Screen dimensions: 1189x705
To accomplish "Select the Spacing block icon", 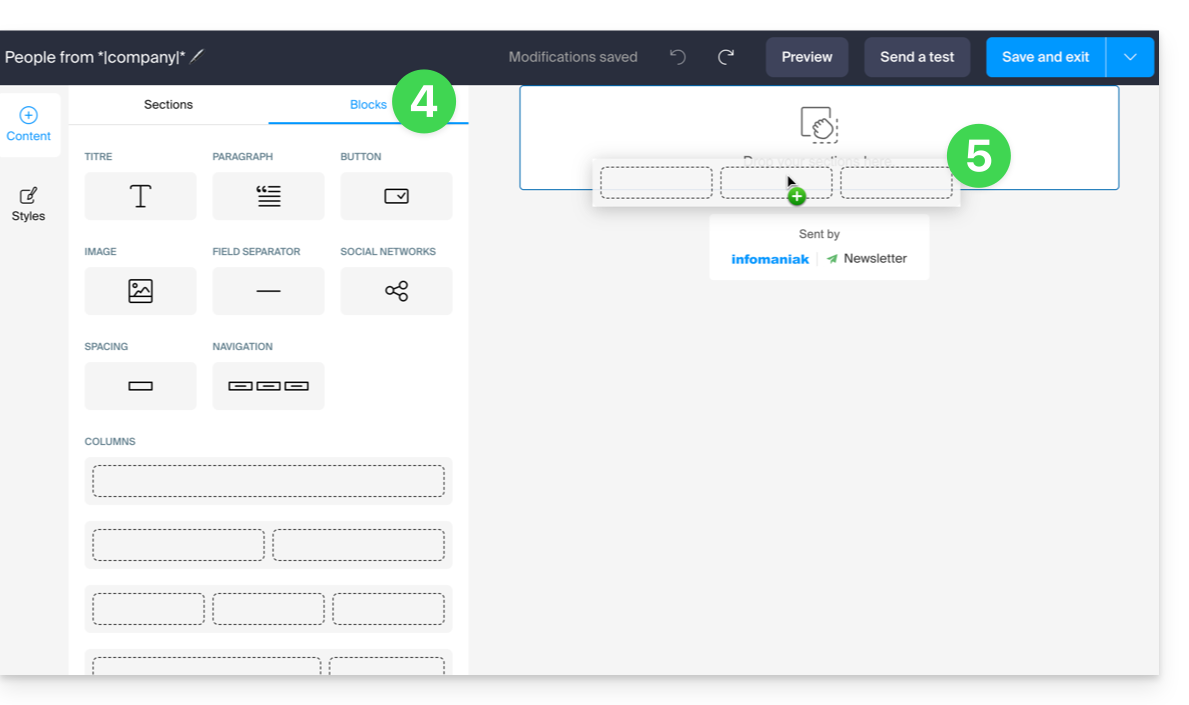I will pyautogui.click(x=140, y=386).
